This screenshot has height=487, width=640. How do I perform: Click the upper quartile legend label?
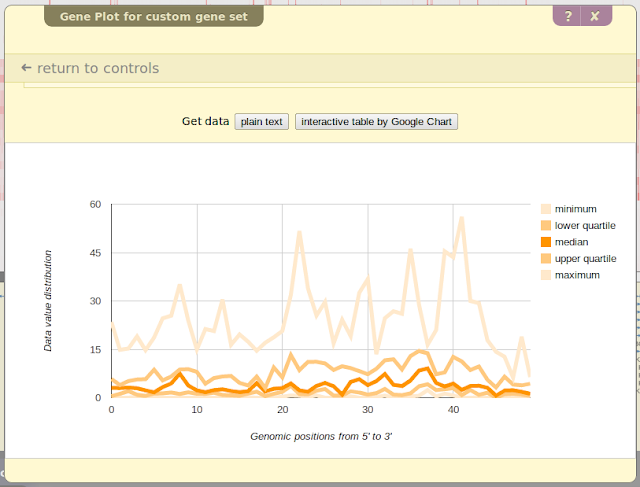tap(586, 258)
